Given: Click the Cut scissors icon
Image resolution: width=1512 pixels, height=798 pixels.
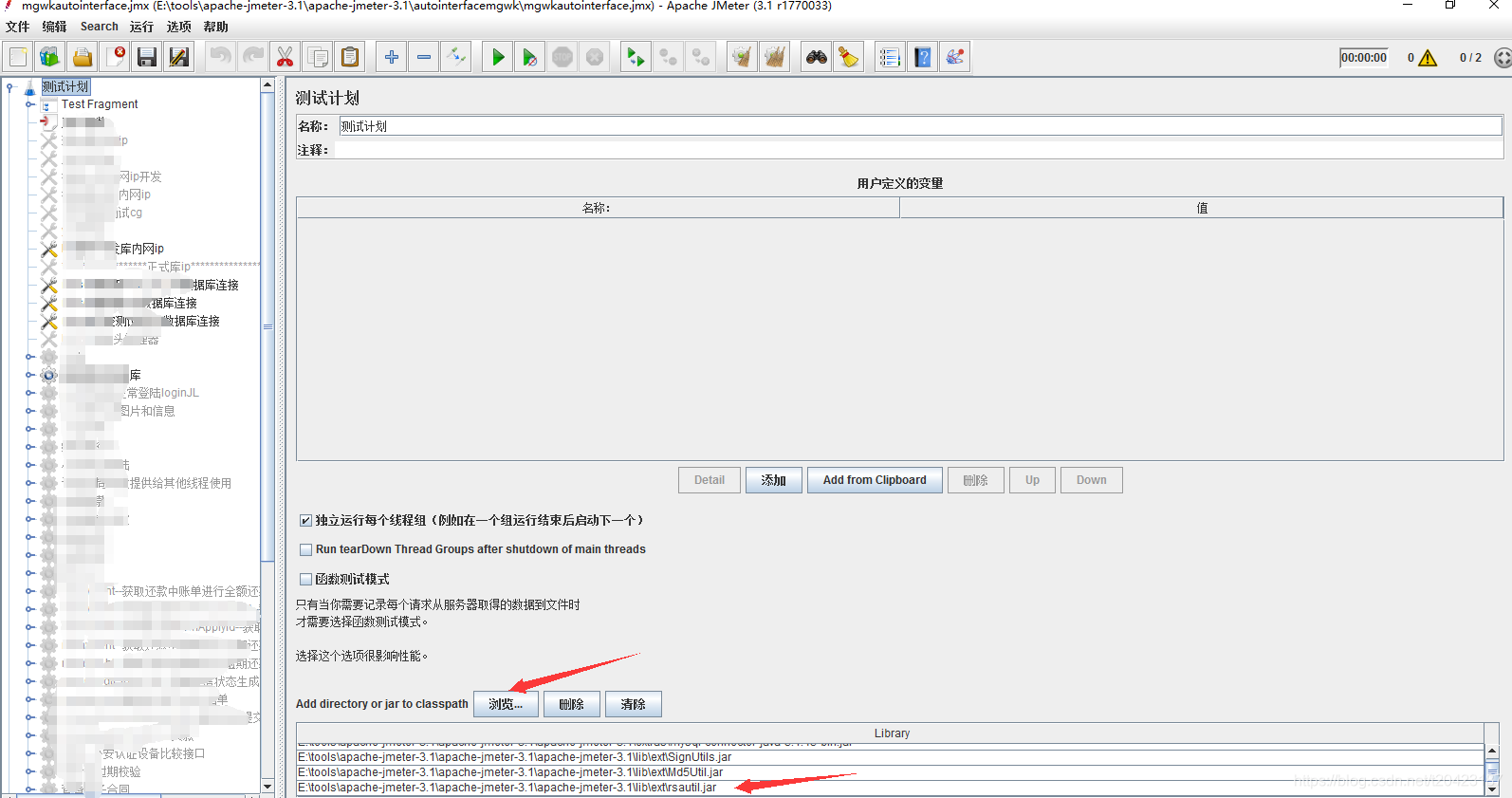Looking at the screenshot, I should 285,57.
